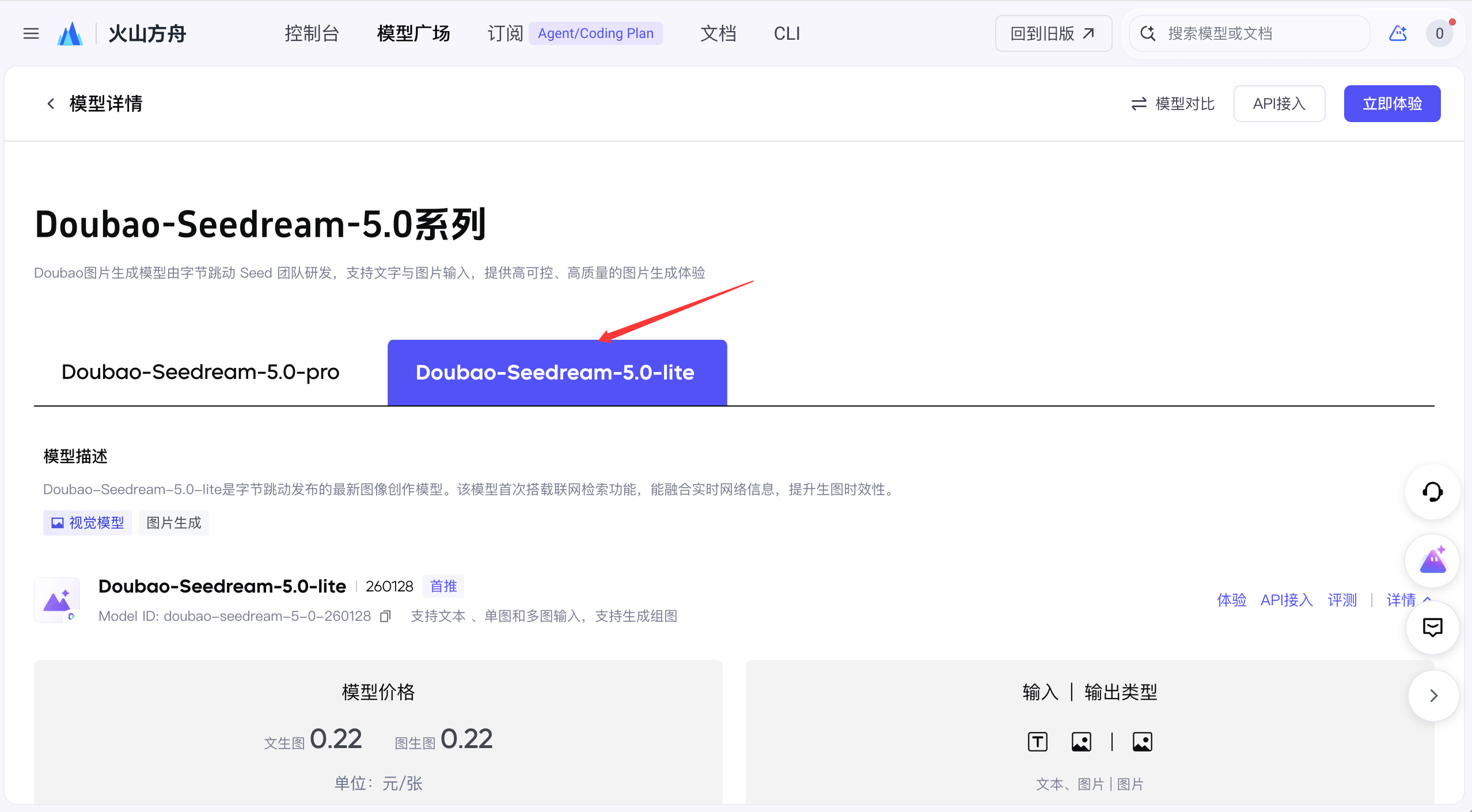This screenshot has width=1472, height=812.
Task: Click the right-arrow floating expand button
Action: click(1433, 696)
